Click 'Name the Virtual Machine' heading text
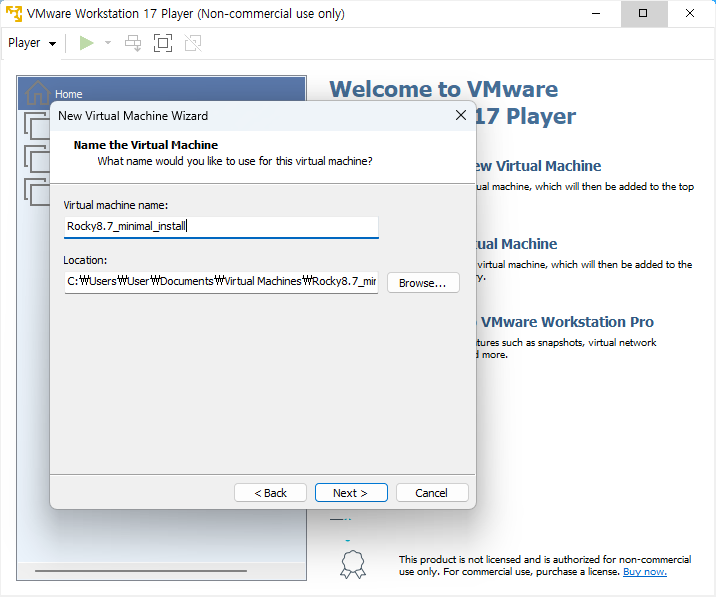The width and height of the screenshot is (716, 597). (146, 145)
